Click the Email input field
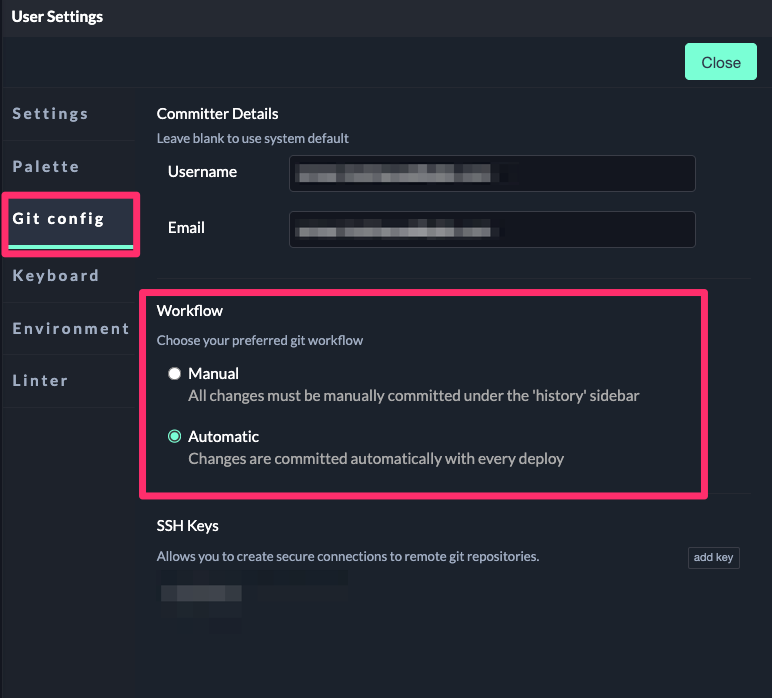This screenshot has width=772, height=698. click(x=492, y=229)
